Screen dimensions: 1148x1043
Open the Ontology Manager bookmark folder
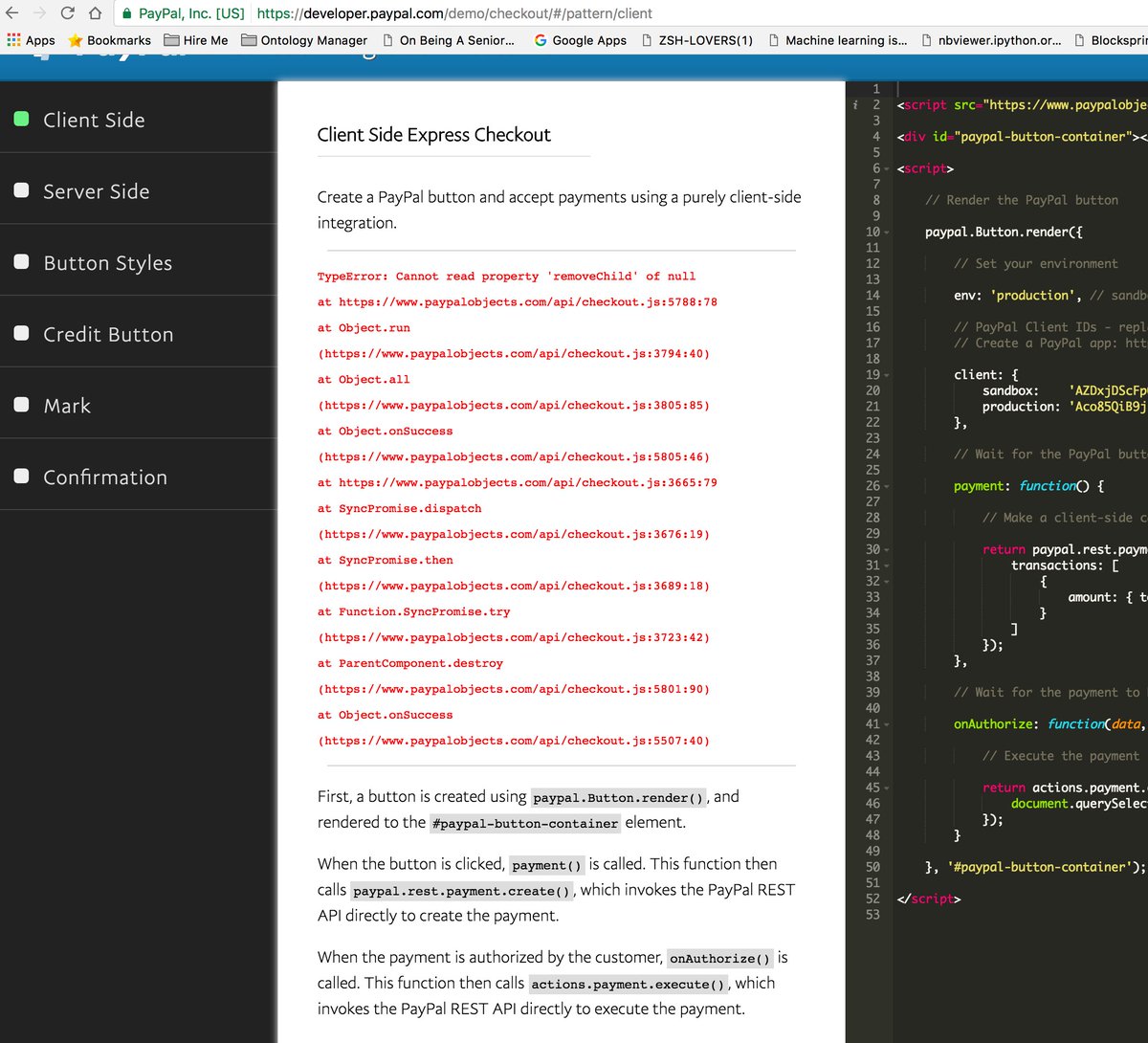(304, 40)
